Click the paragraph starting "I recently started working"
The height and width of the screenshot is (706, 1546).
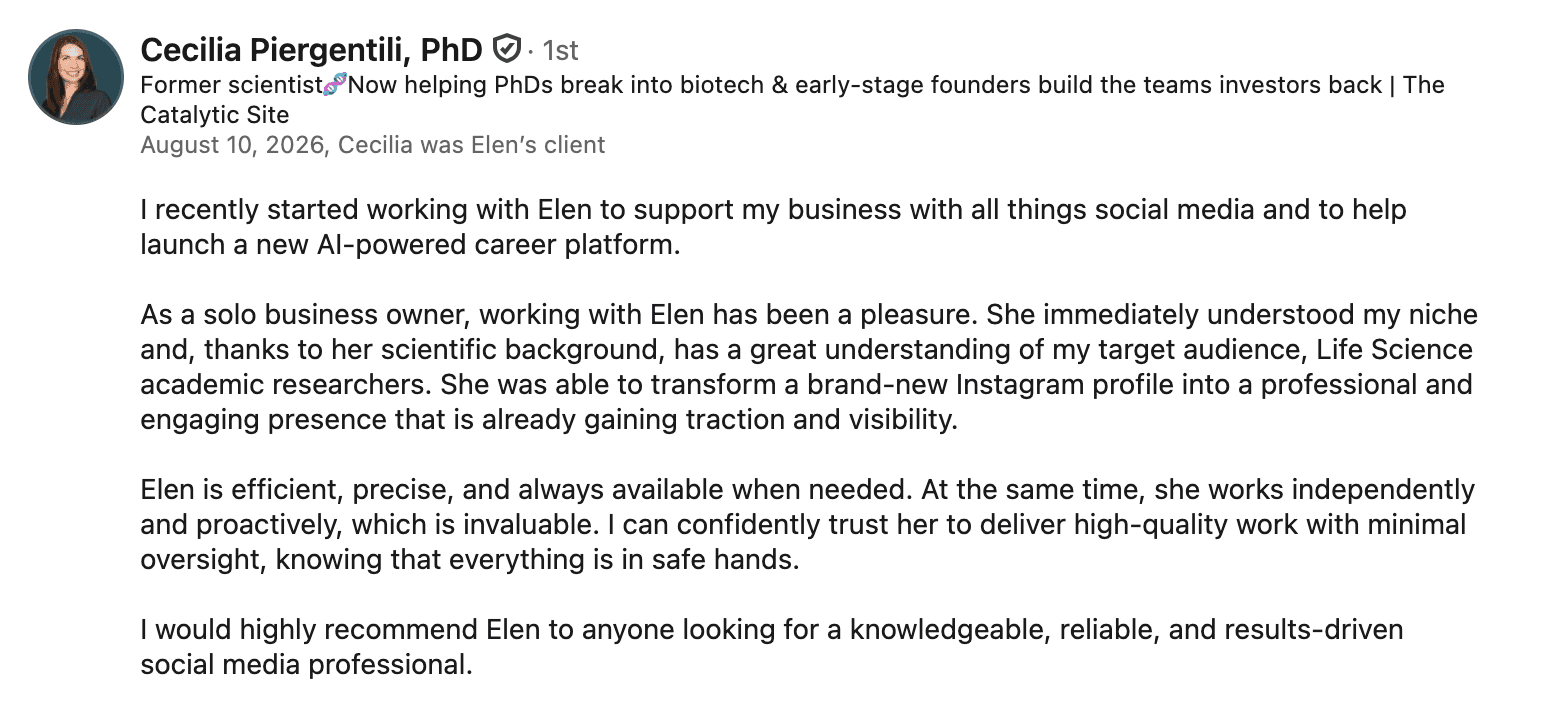[773, 227]
